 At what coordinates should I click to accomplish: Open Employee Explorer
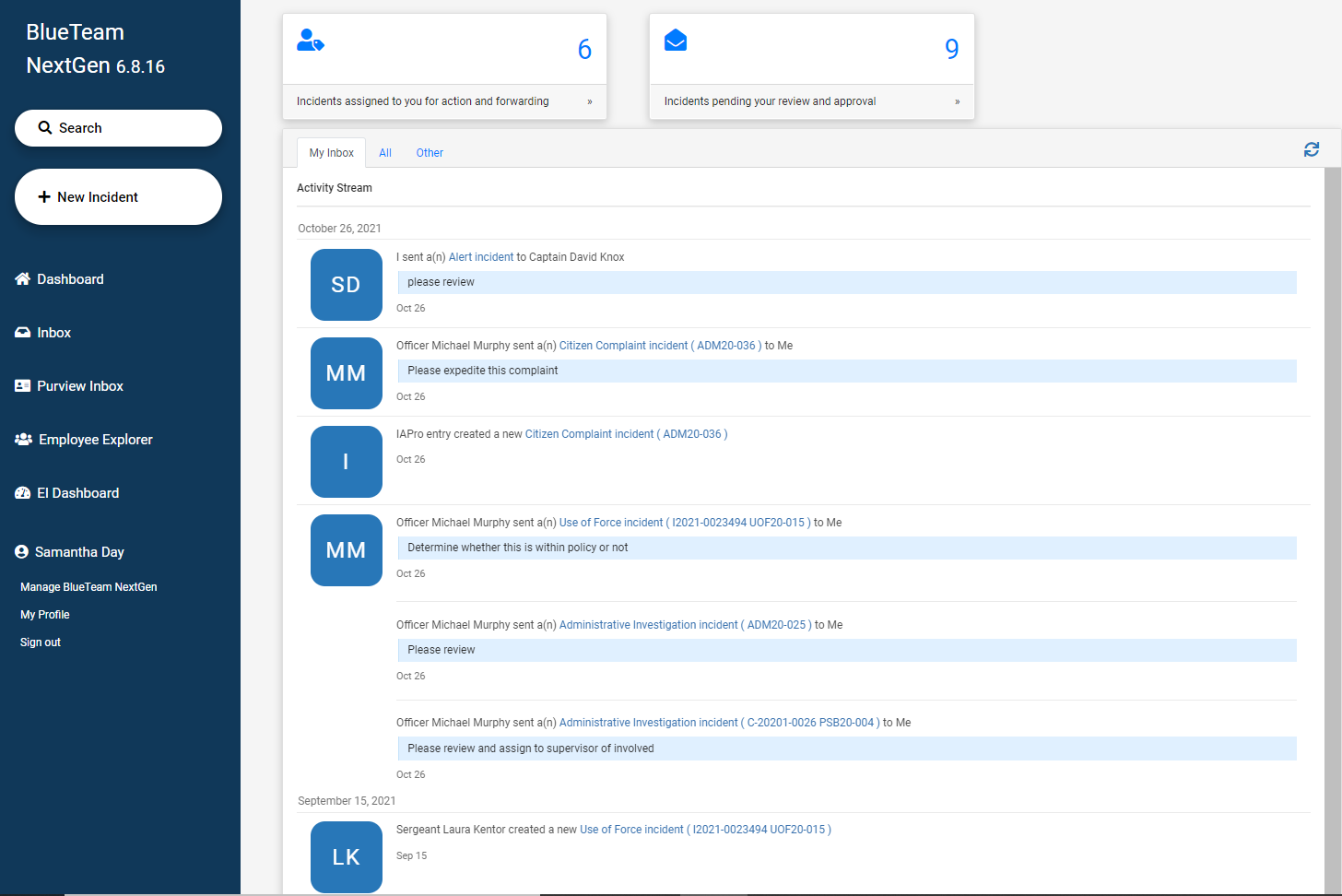[x=95, y=440]
